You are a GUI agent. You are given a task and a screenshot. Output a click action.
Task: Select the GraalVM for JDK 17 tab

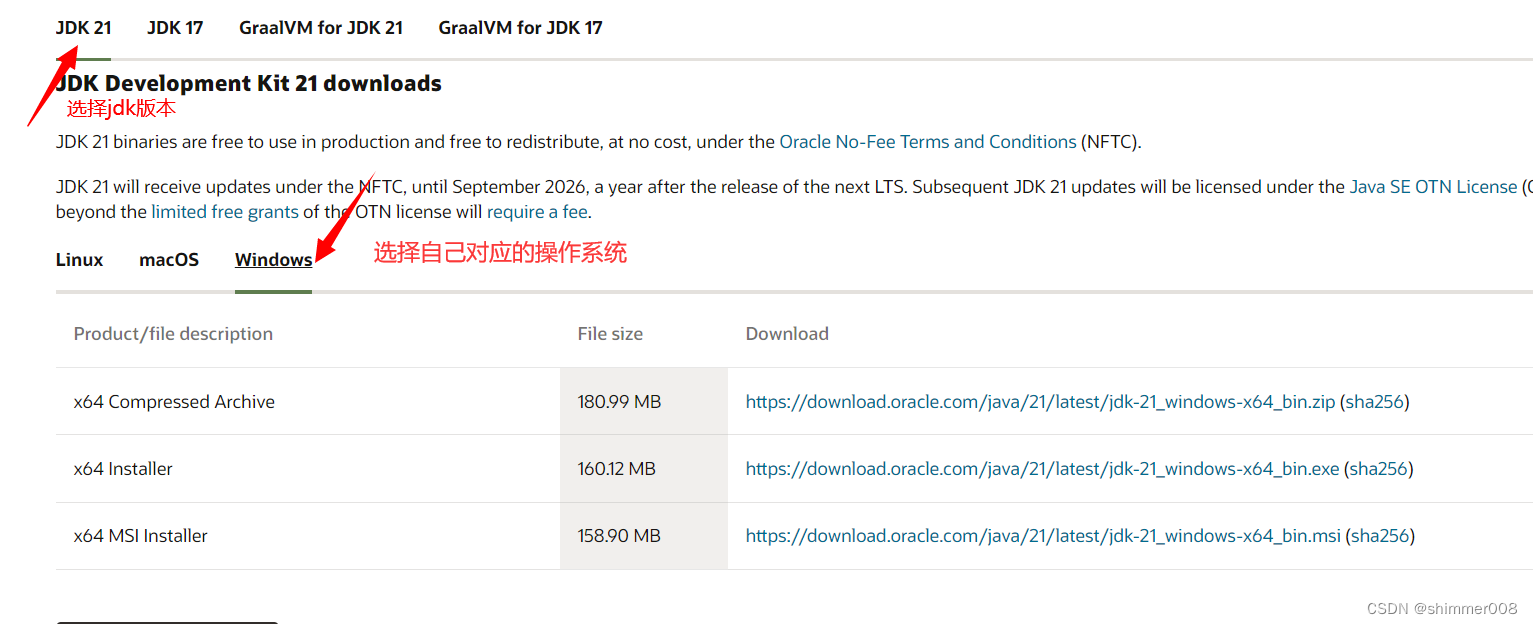520,27
